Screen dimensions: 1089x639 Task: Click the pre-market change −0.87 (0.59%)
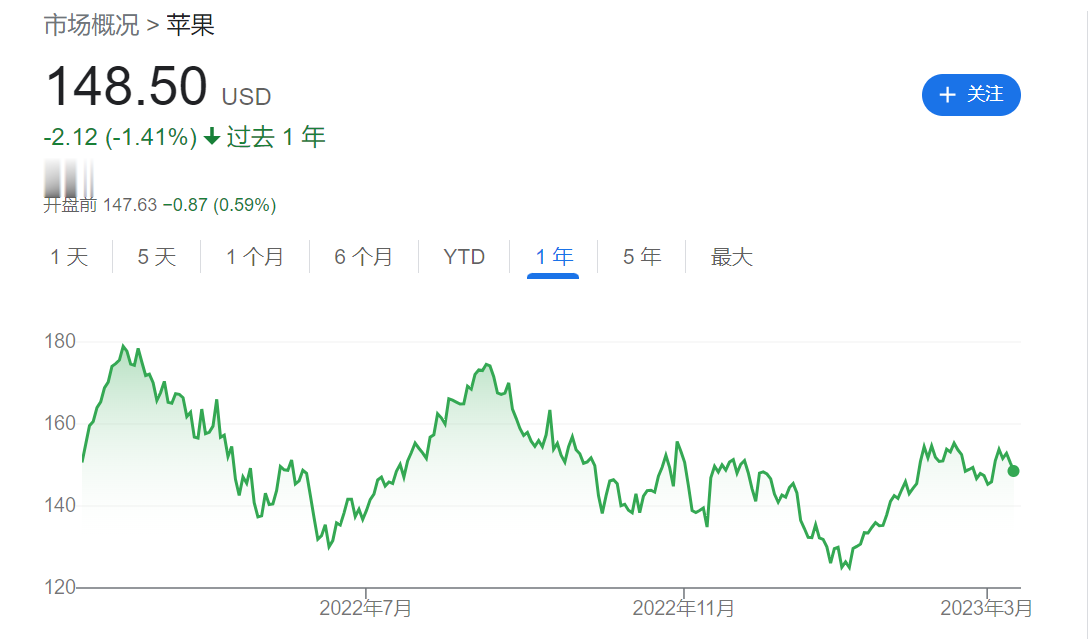tap(219, 205)
